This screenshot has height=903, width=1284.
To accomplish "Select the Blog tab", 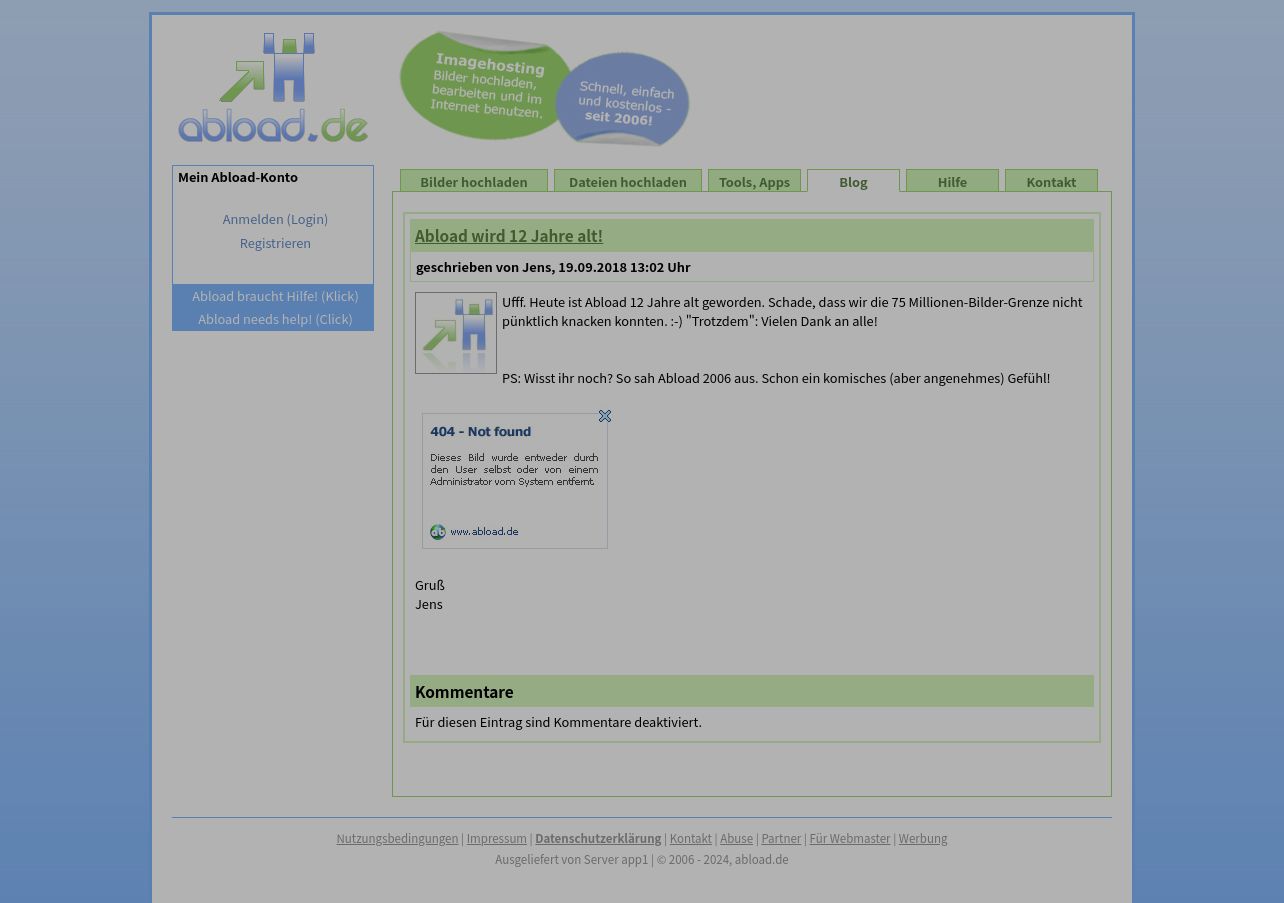I will (853, 182).
